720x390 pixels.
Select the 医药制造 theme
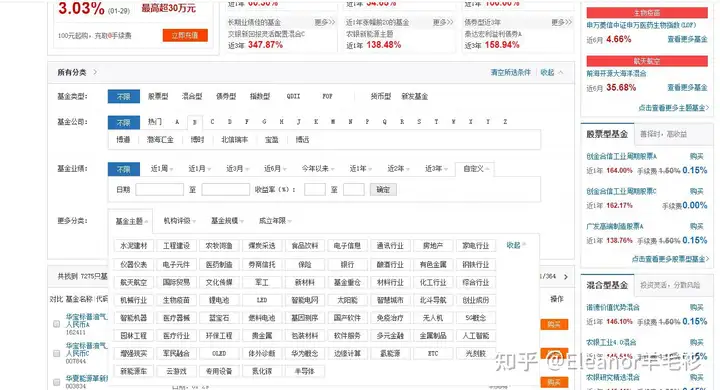tap(219, 265)
